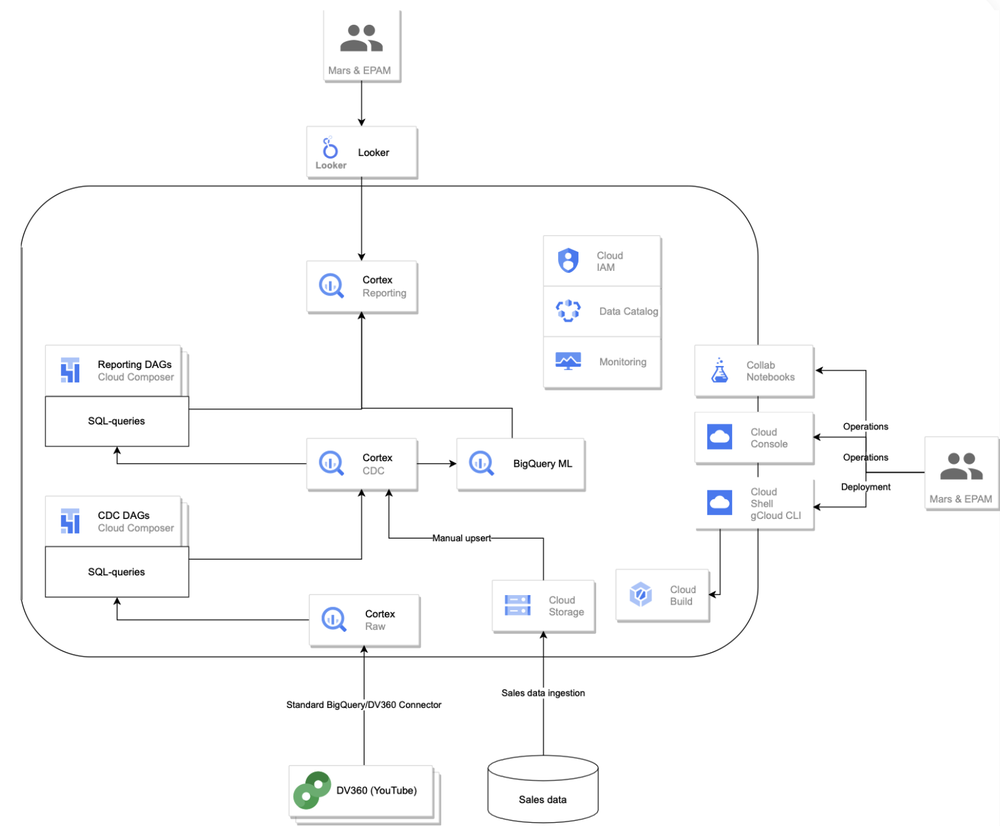Click the "Mars & EPAM" label above Looker
This screenshot has height=826, width=1000.
(x=360, y=70)
